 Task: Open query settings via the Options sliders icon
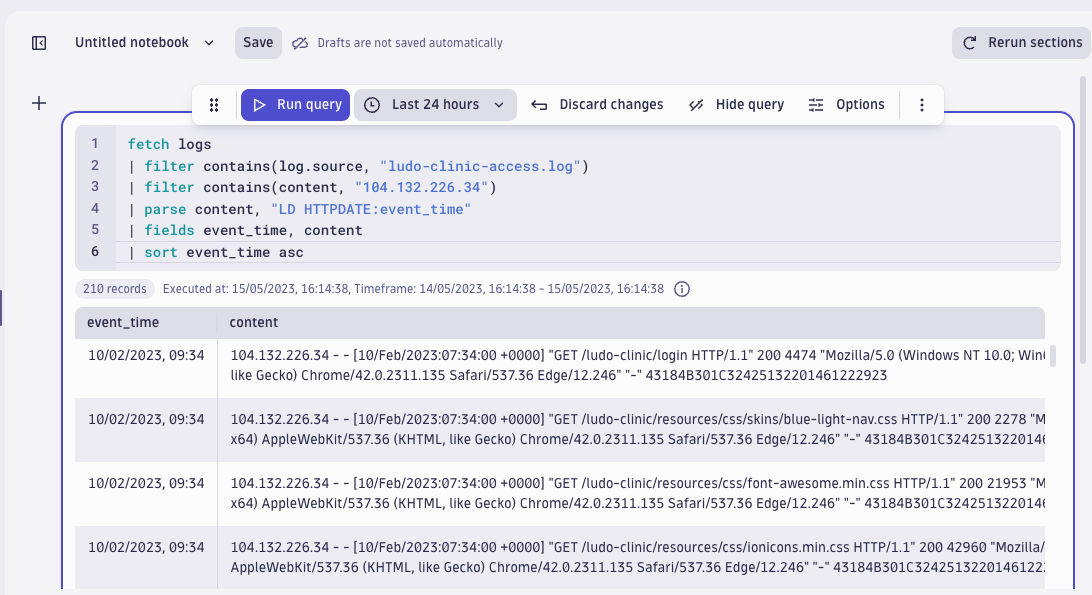coord(814,104)
